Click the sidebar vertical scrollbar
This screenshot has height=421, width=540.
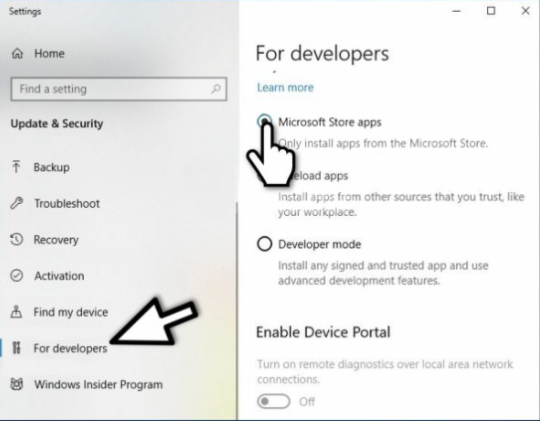(x=237, y=310)
